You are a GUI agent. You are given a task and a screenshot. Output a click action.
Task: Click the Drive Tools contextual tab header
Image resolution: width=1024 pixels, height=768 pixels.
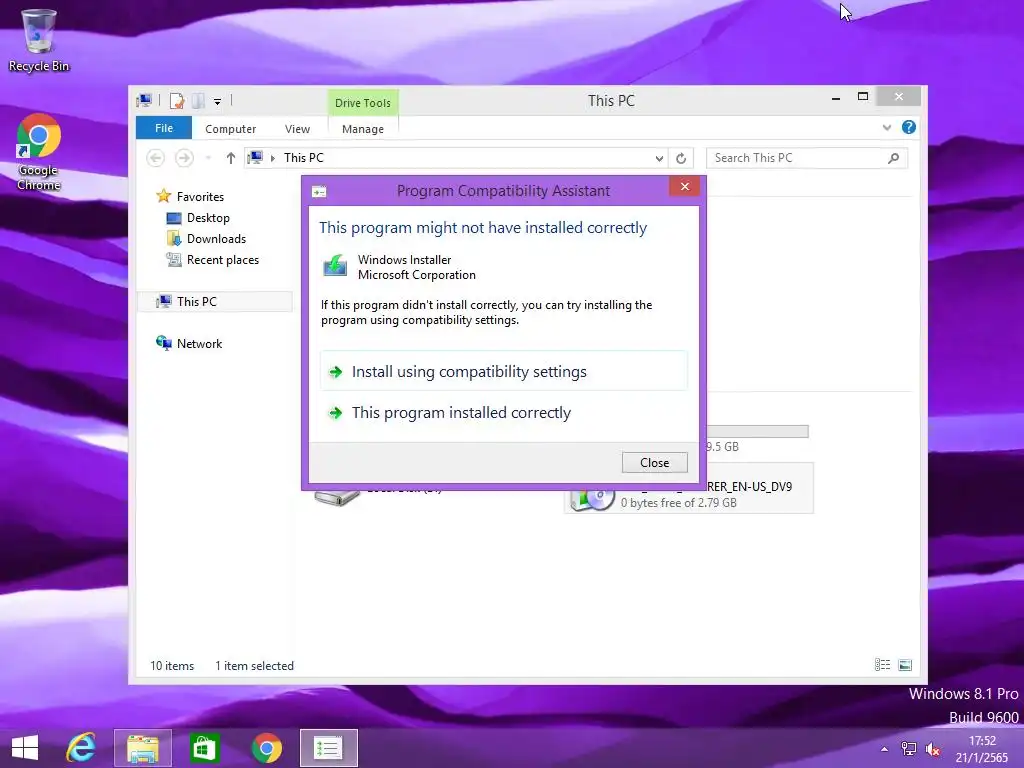362,103
